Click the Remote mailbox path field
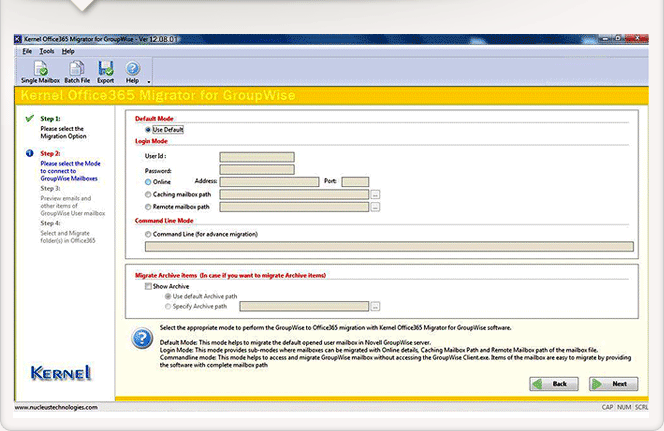This screenshot has width=664, height=431. point(294,207)
